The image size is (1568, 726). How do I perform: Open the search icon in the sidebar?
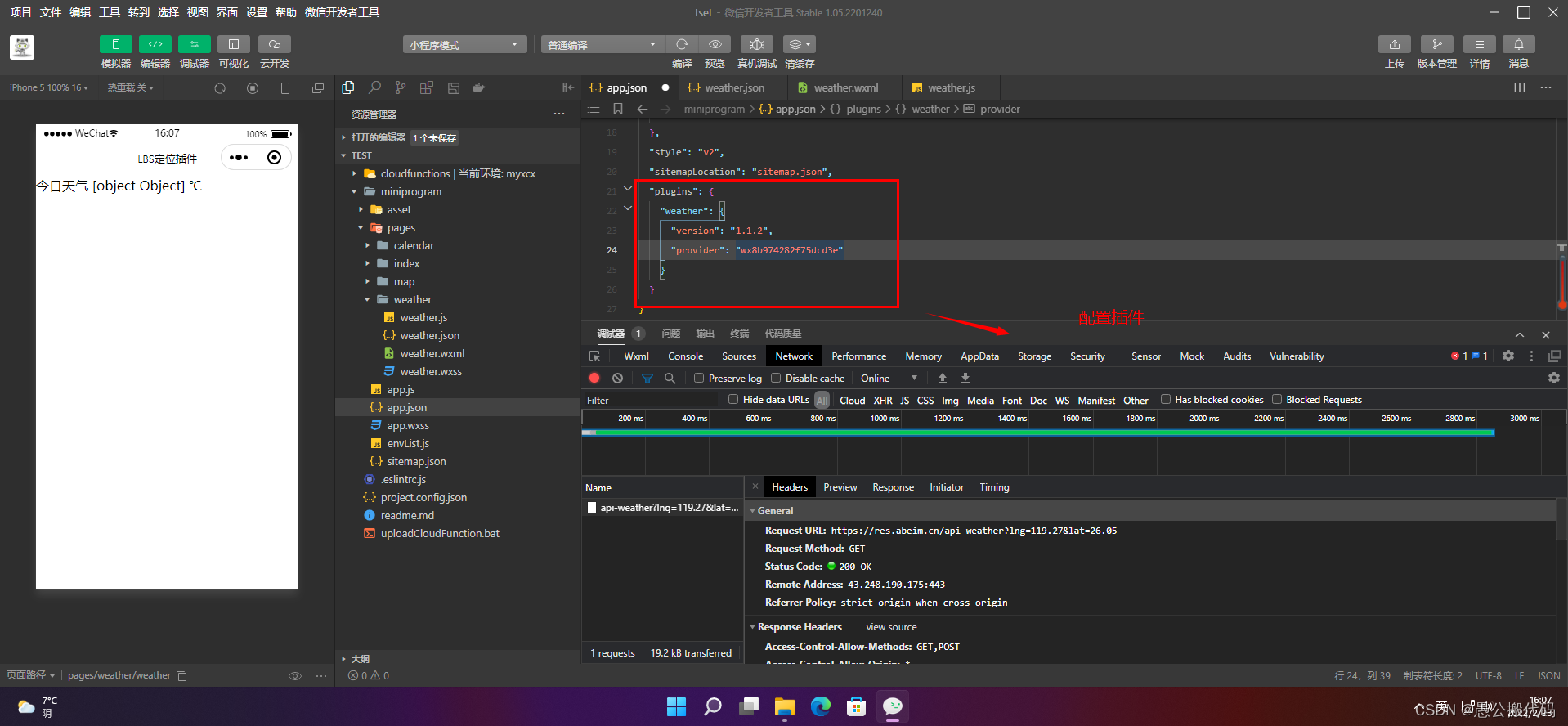tap(374, 87)
